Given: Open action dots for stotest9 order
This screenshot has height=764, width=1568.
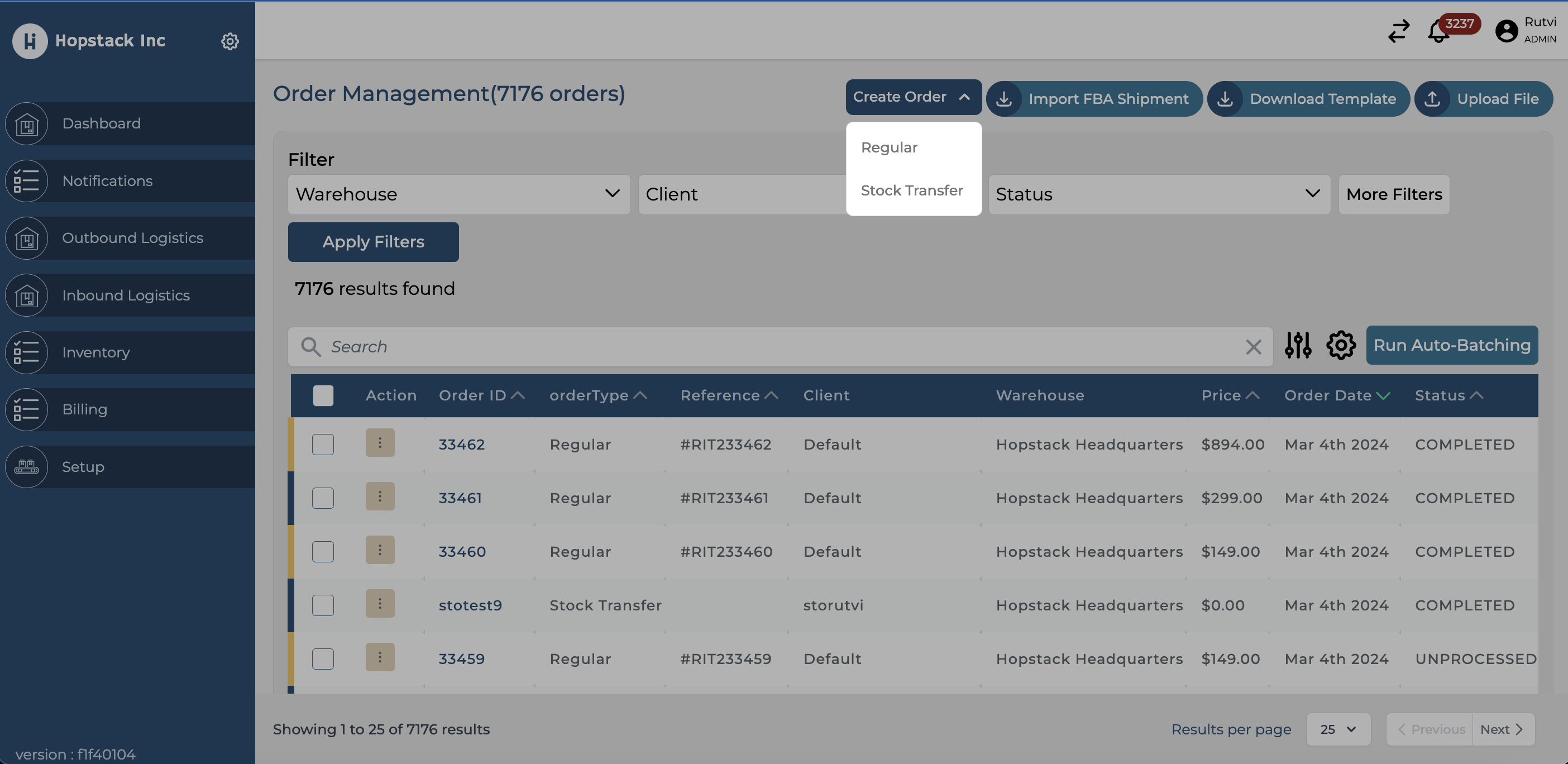Looking at the screenshot, I should 380,603.
